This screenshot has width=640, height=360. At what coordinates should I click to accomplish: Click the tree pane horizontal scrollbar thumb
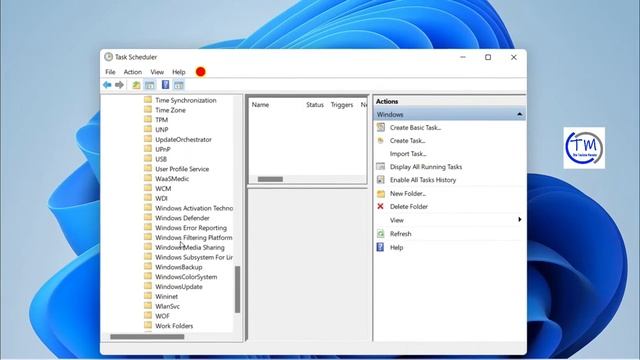147,337
